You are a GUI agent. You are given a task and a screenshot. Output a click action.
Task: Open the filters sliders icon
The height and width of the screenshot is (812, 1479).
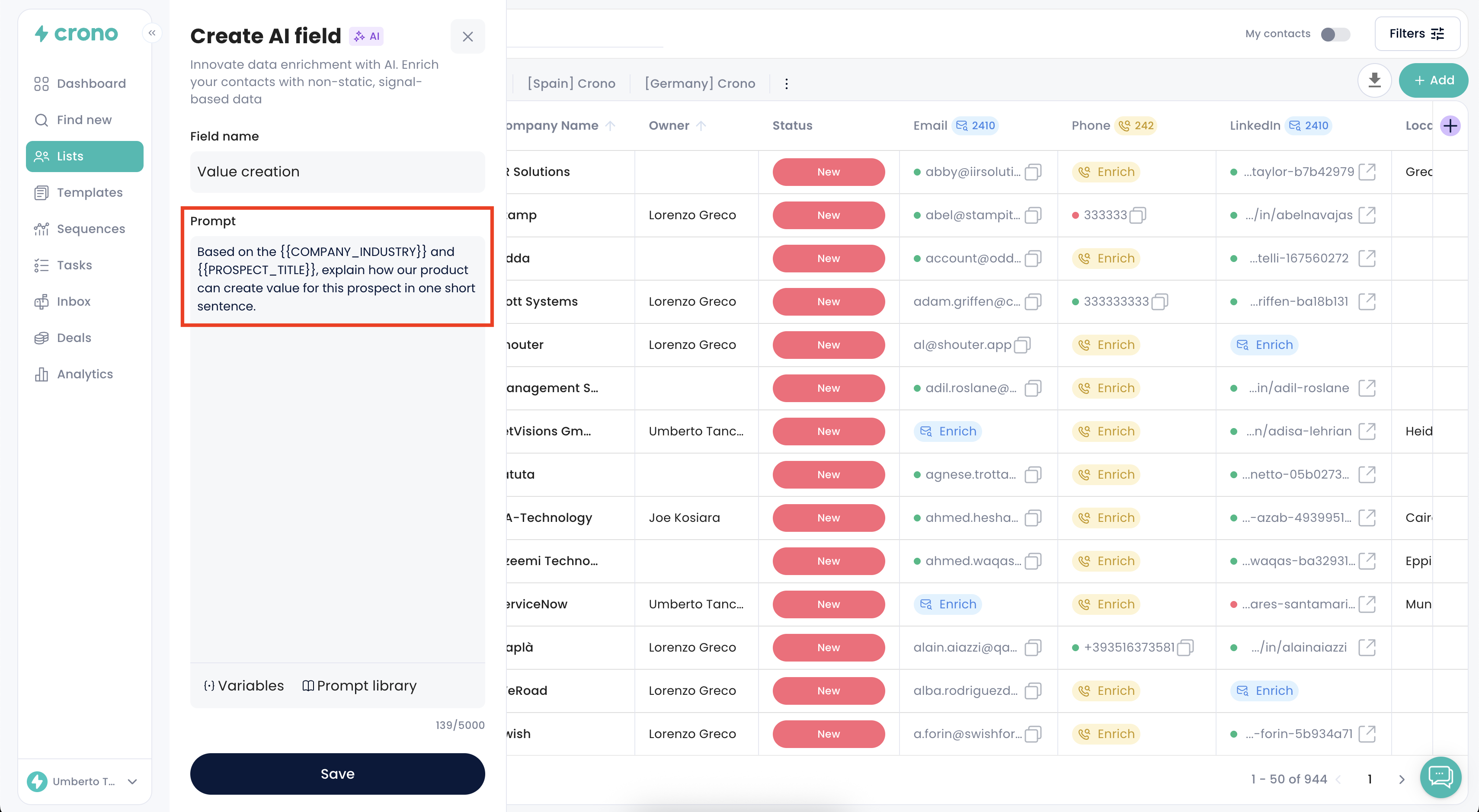(1437, 34)
